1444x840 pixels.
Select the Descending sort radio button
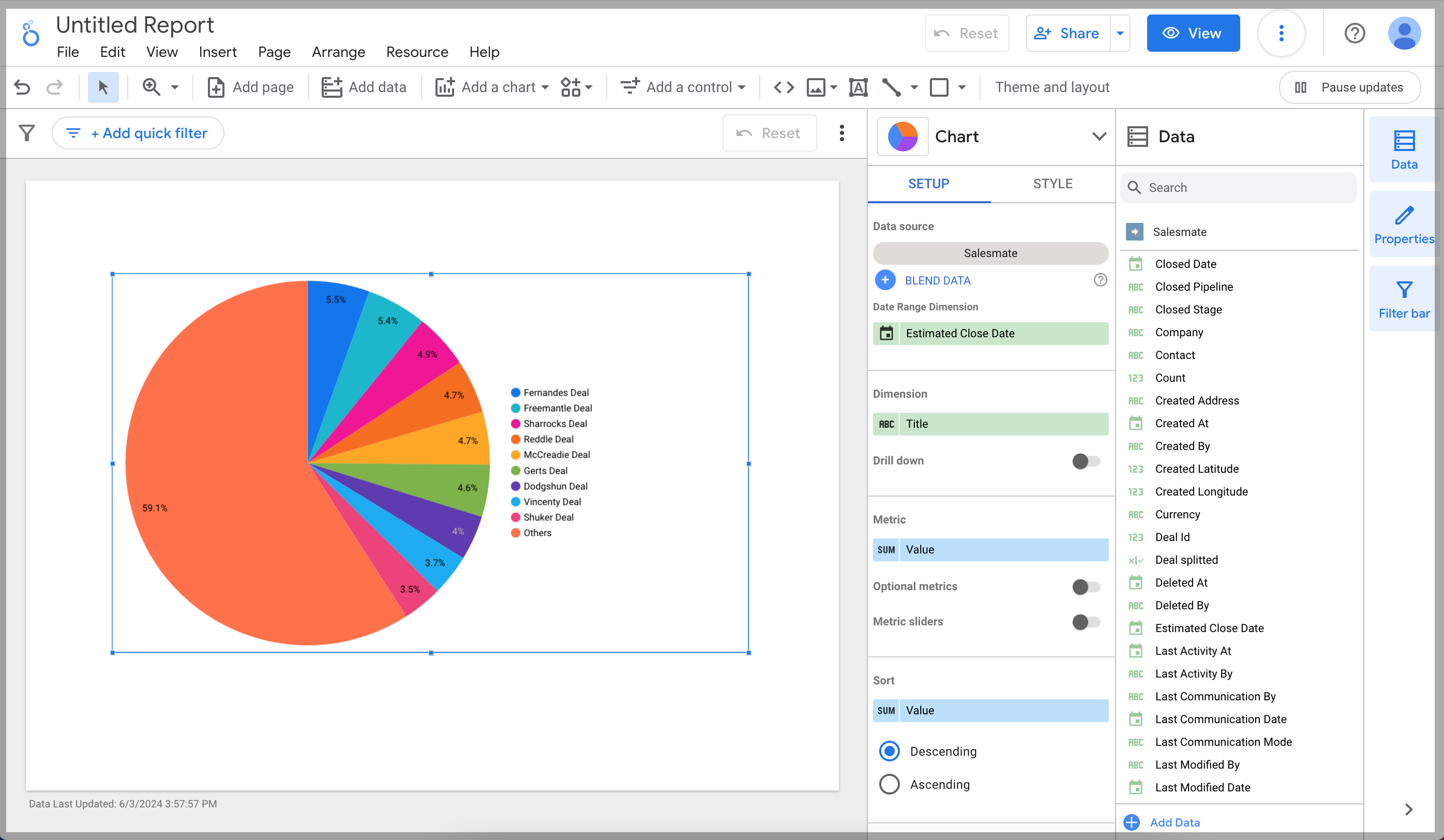(889, 751)
